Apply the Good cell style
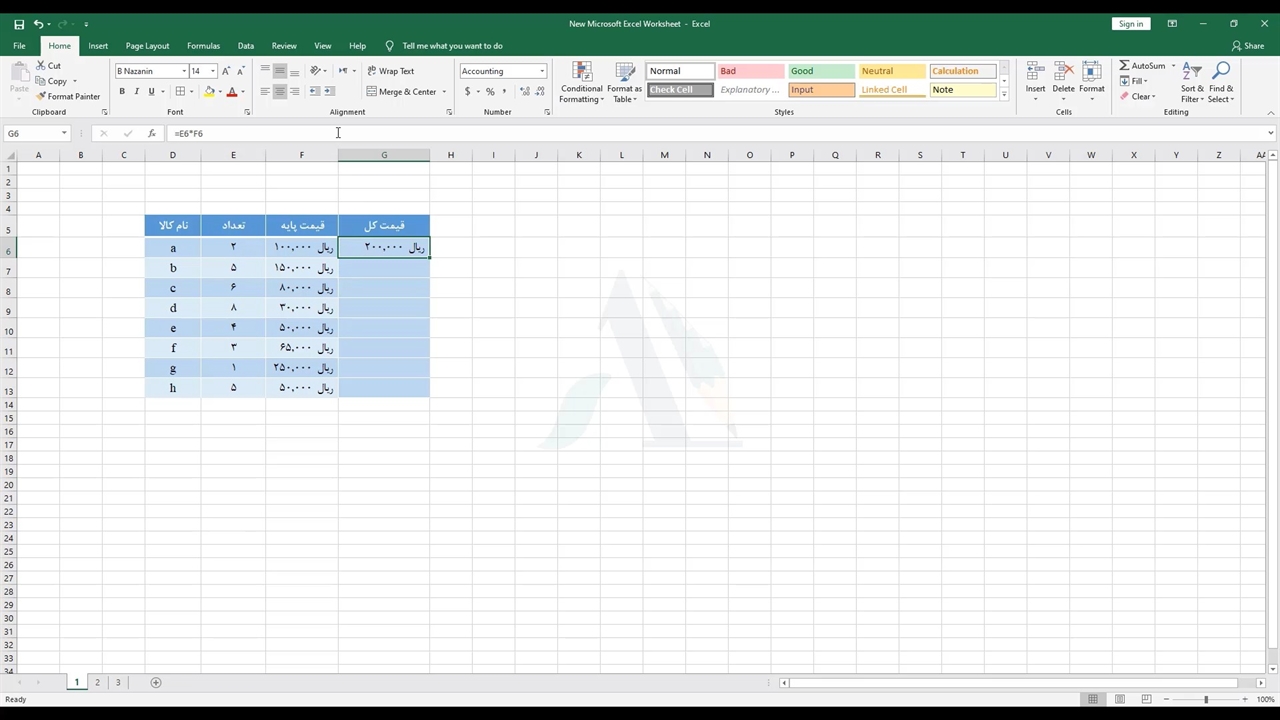 [820, 71]
